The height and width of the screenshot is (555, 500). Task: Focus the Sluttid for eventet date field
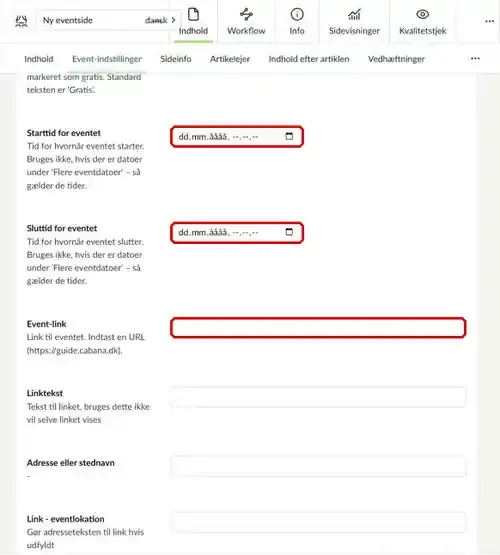(x=237, y=233)
